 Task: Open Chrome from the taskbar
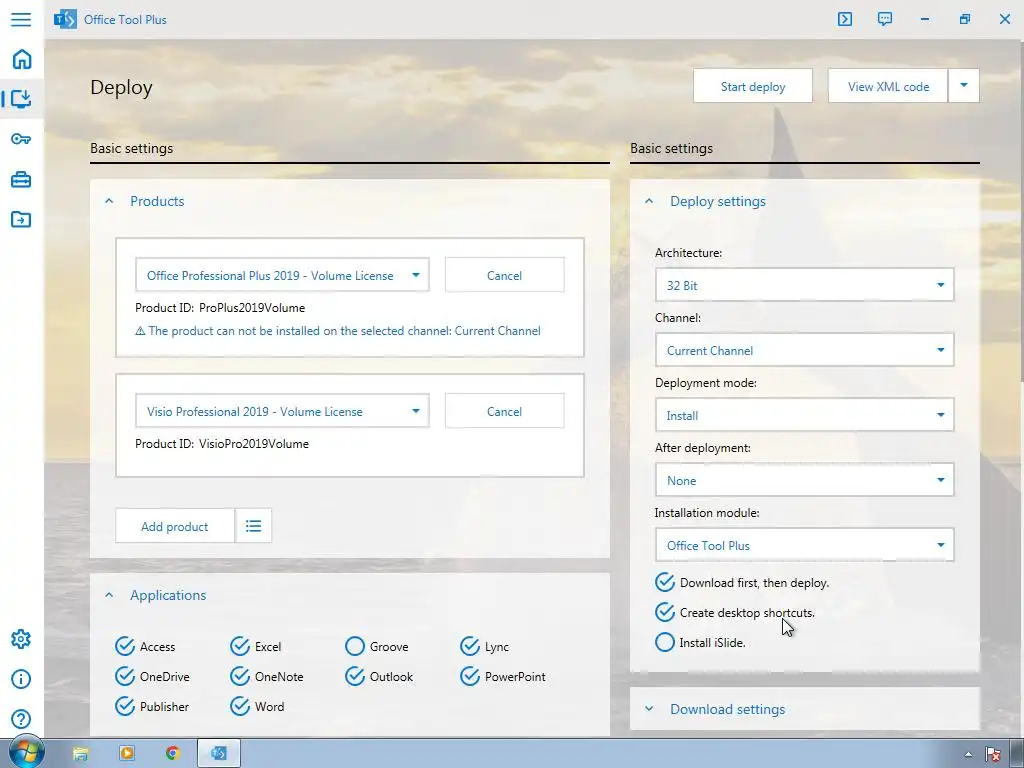172,754
